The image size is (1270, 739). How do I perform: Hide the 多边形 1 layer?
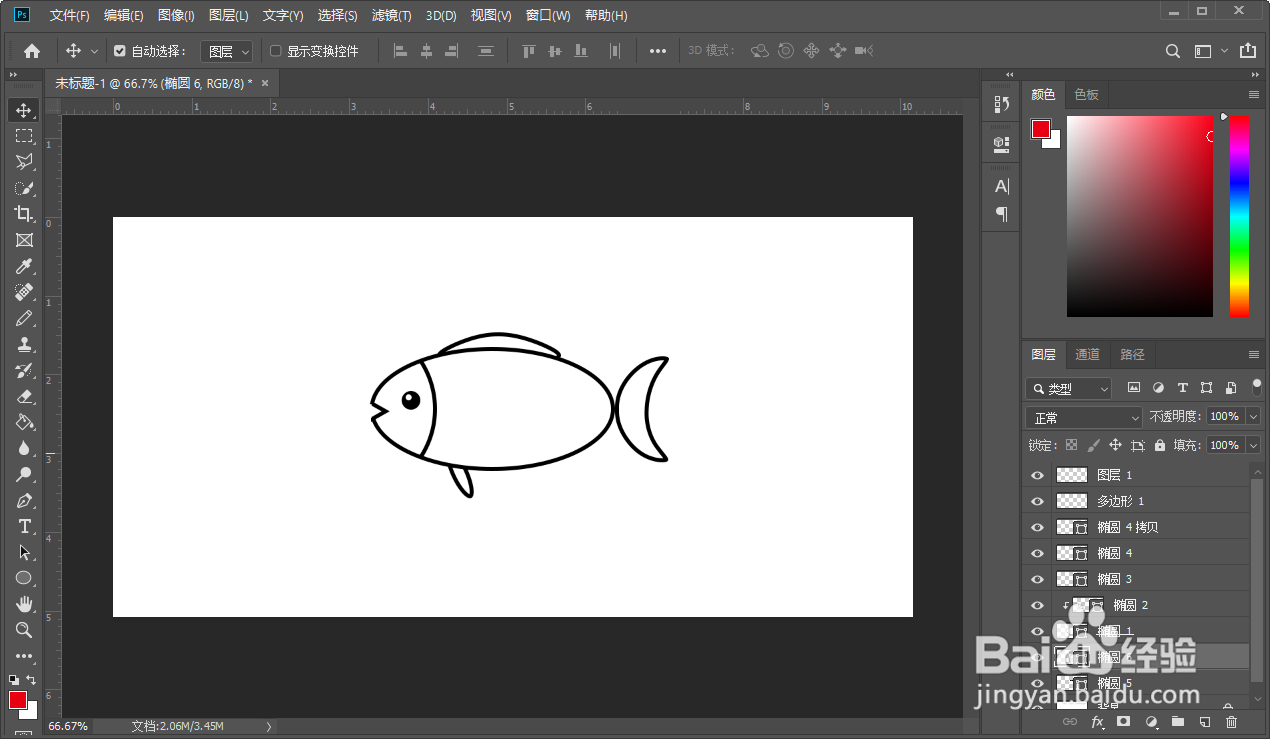click(x=1037, y=500)
